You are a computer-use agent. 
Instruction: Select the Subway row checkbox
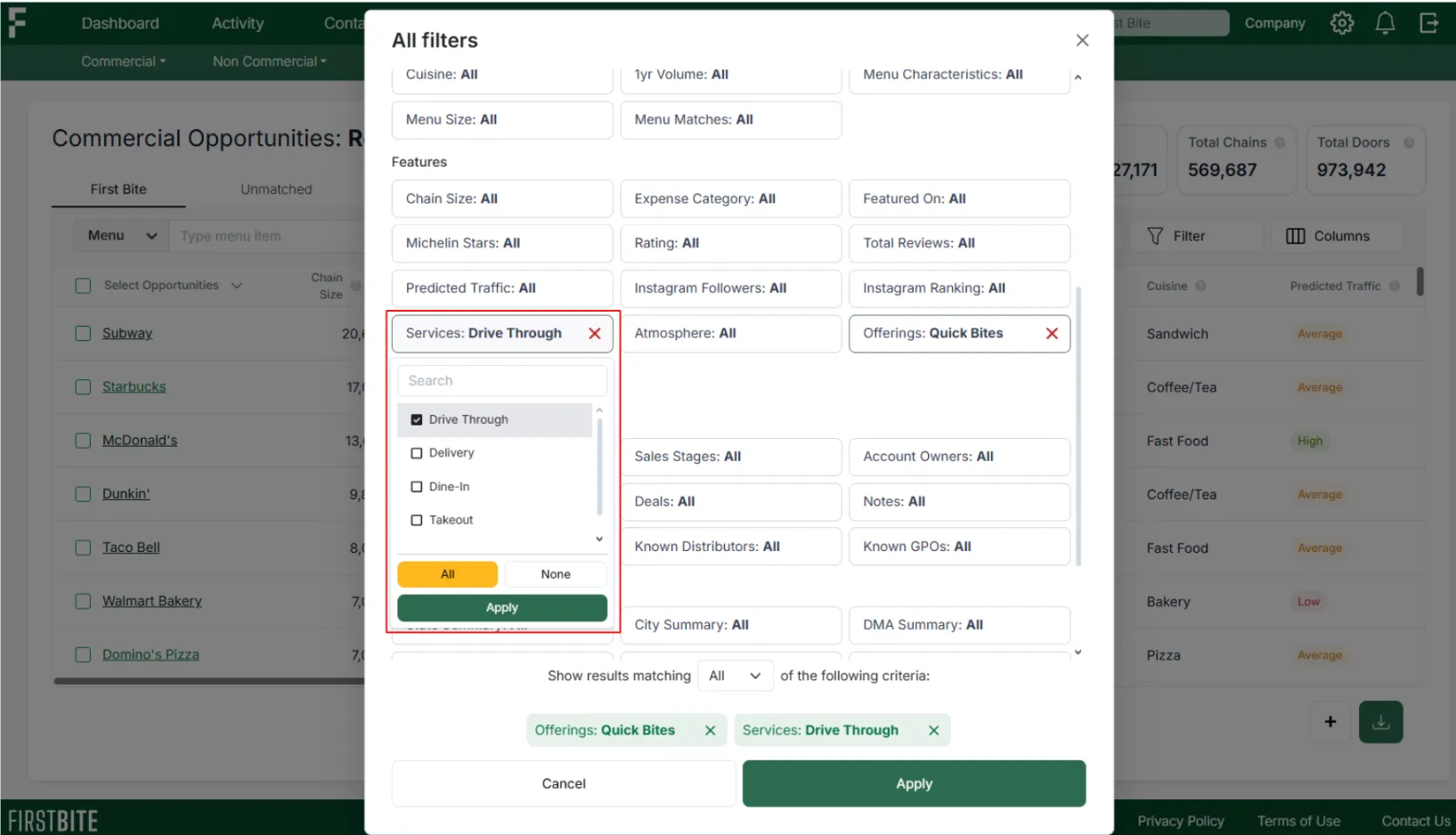[x=83, y=334]
